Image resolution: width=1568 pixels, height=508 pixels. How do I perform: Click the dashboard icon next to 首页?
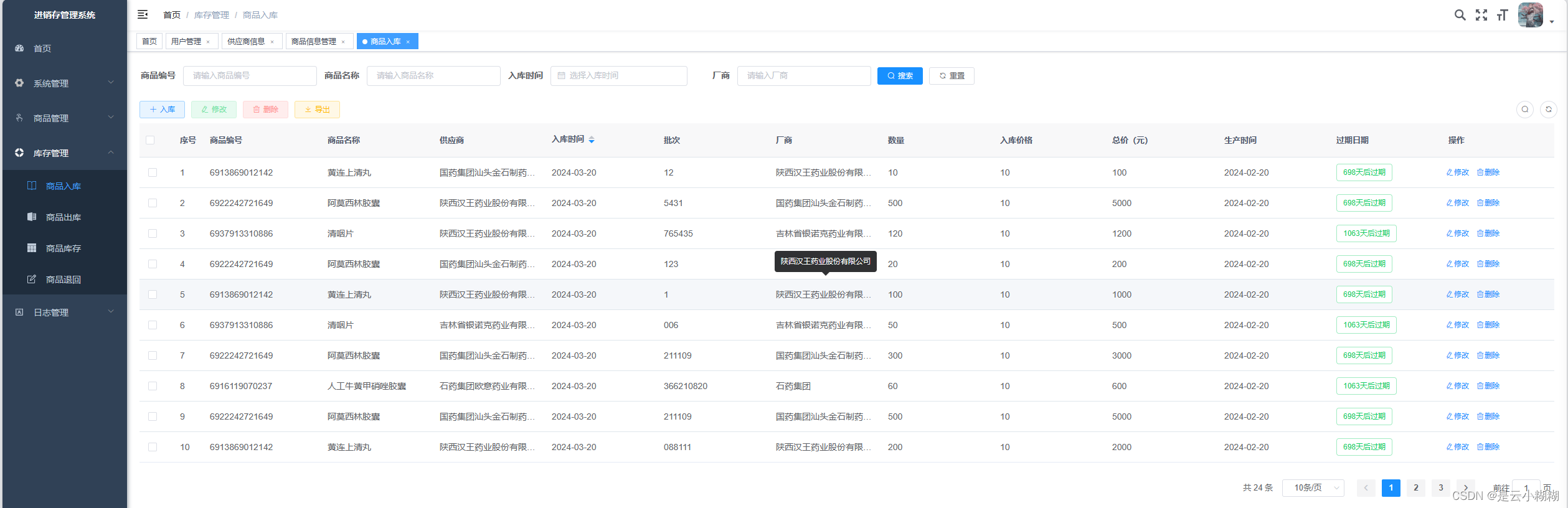[x=19, y=48]
